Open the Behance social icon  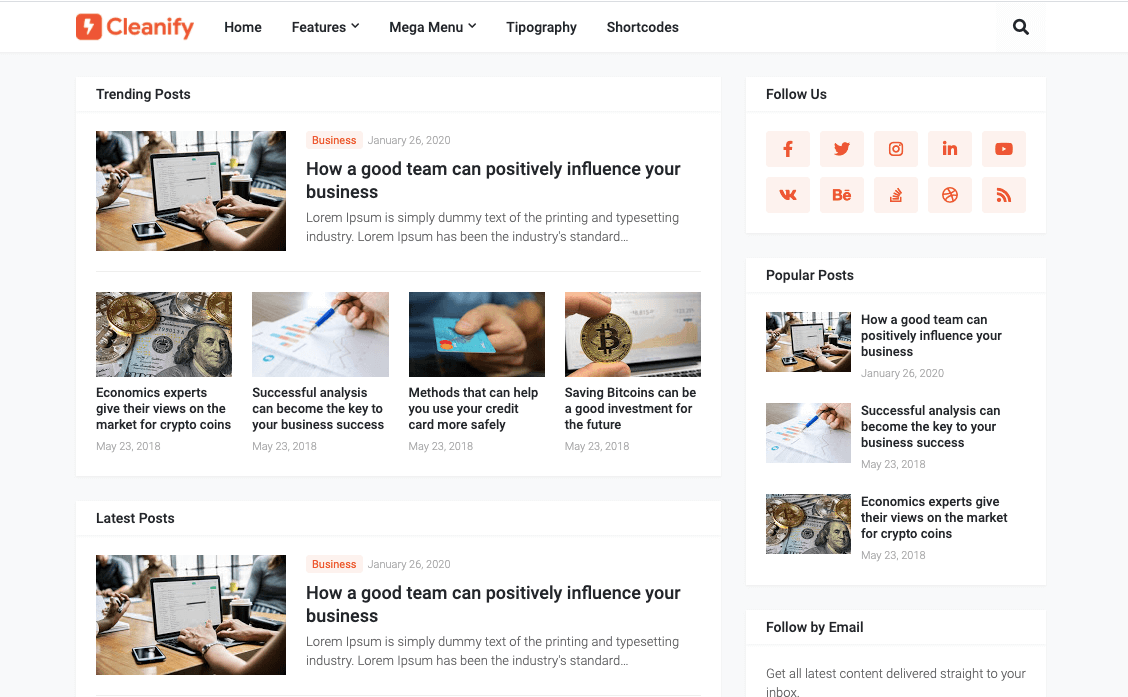(842, 195)
